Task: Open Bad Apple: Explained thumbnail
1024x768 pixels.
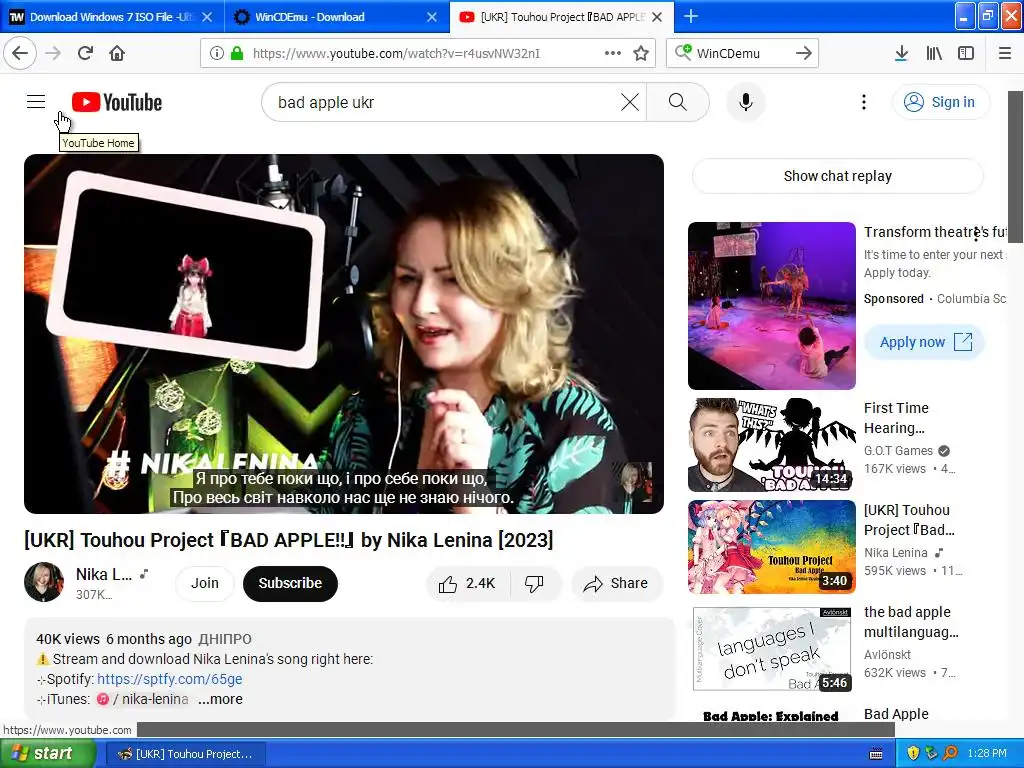Action: tap(771, 714)
